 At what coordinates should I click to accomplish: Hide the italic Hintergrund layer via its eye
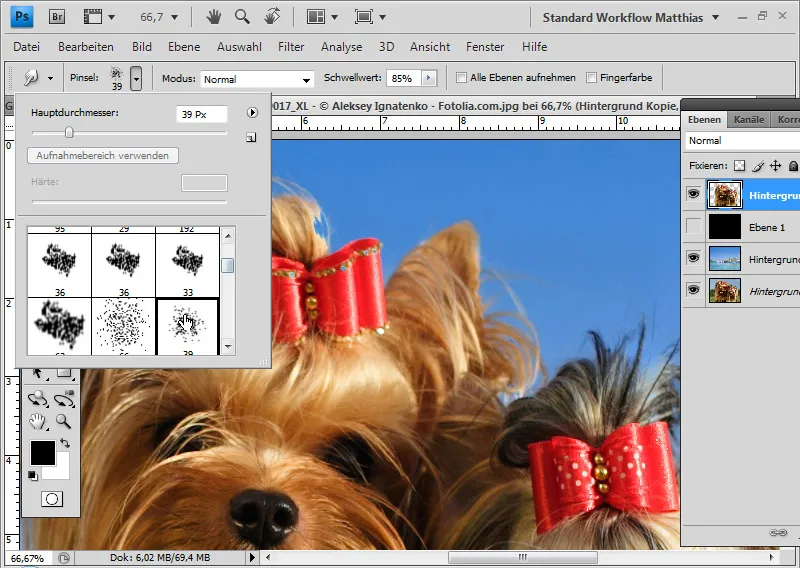tap(693, 290)
